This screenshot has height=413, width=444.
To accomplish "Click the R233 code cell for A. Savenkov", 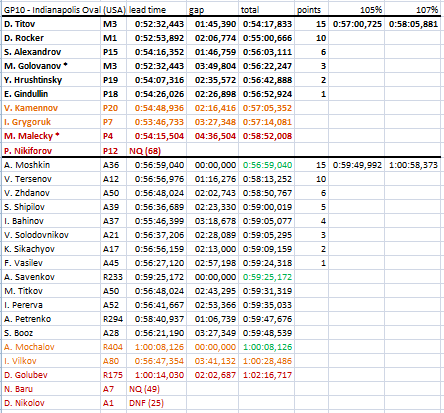I will 113,277.
